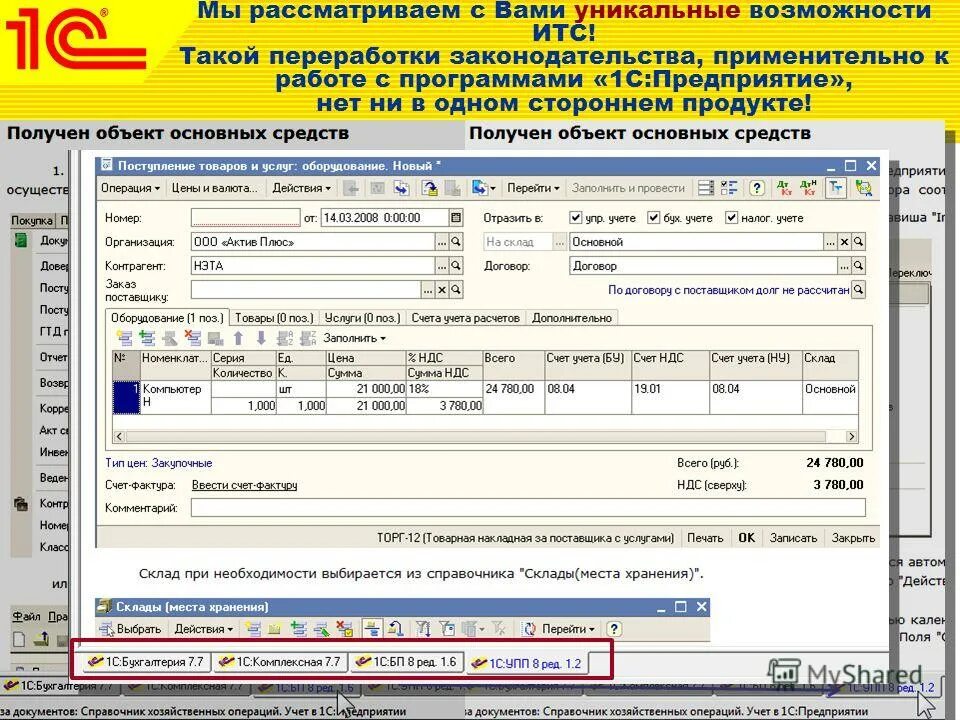Open Договор record with magnifier icon

pos(858,266)
